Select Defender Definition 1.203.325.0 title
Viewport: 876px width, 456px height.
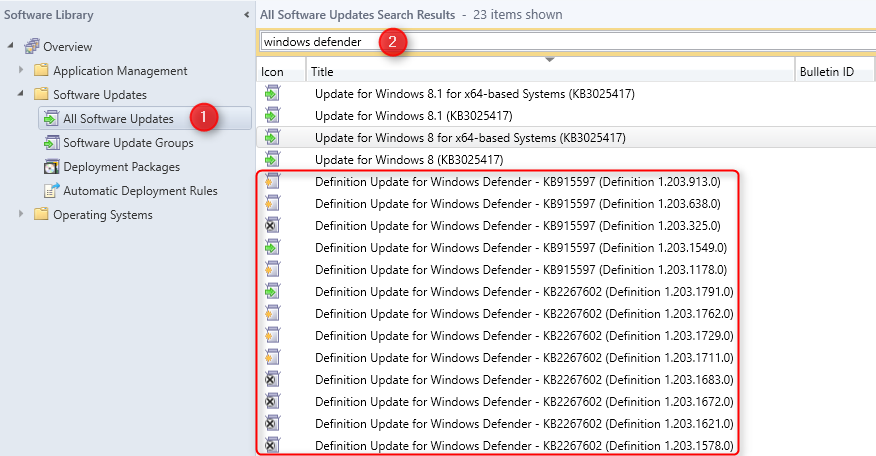click(x=518, y=226)
